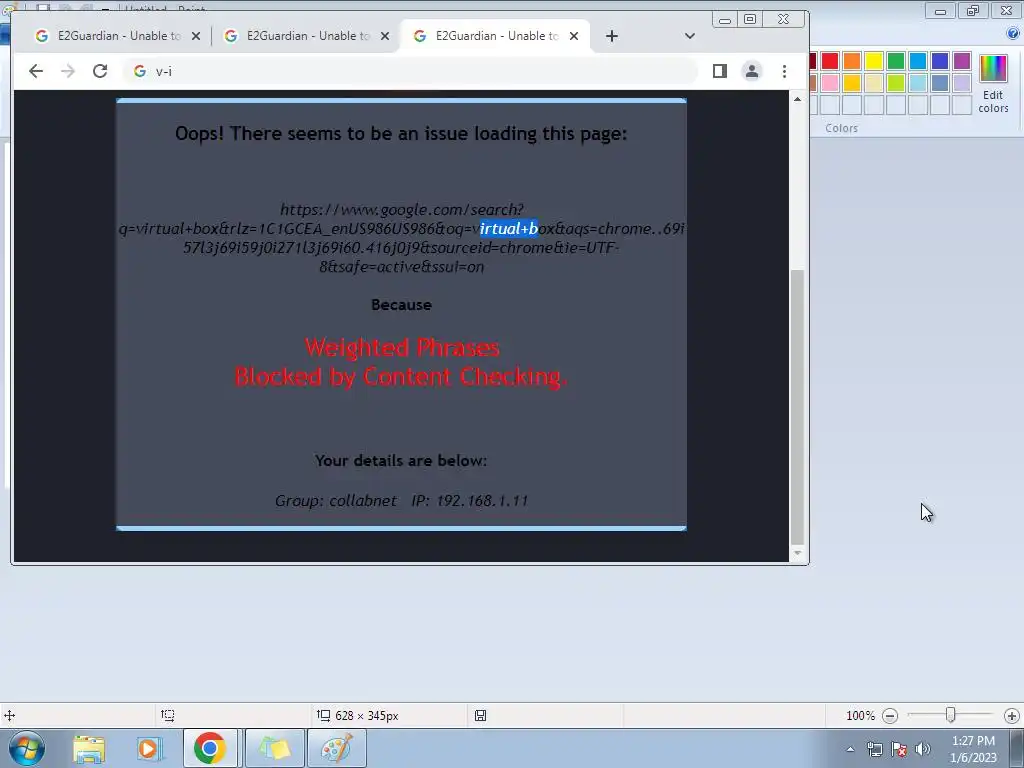
Task: Open Chrome's side panel icon
Action: [x=720, y=71]
